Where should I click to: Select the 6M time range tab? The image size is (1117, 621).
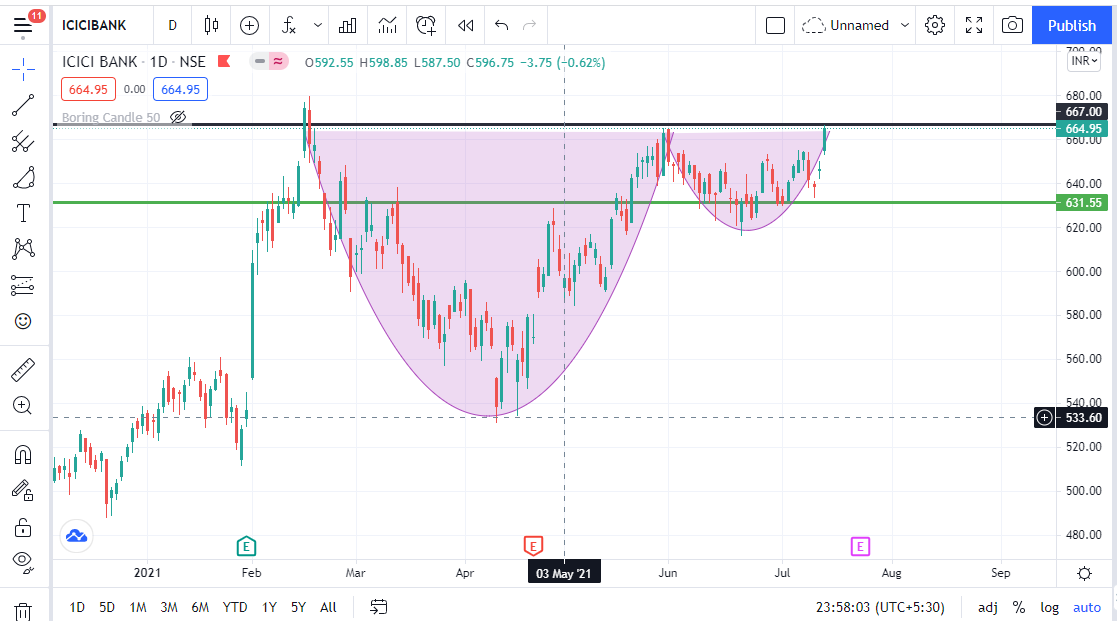coord(200,607)
